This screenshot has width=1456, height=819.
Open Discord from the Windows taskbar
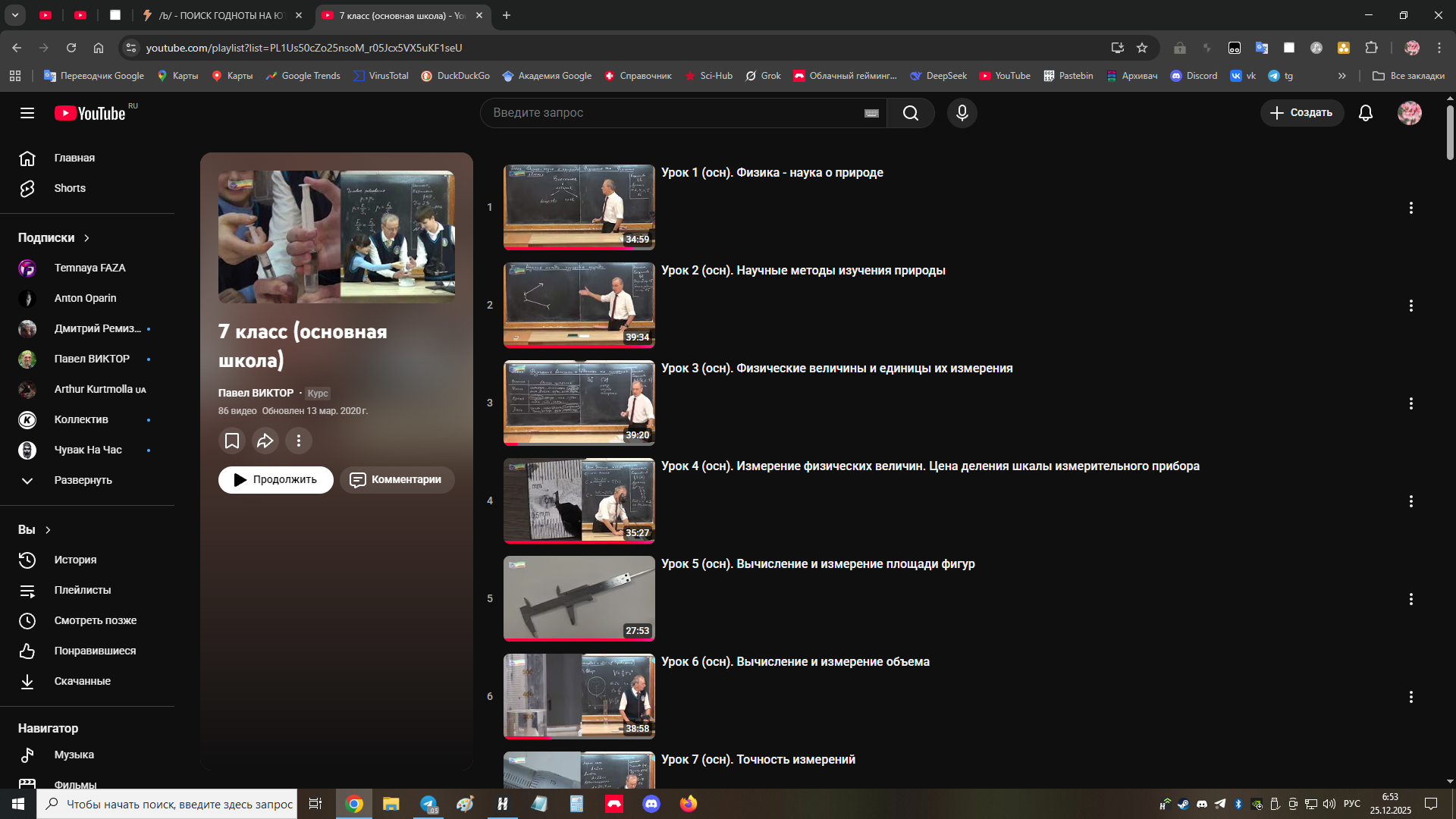coord(651,804)
